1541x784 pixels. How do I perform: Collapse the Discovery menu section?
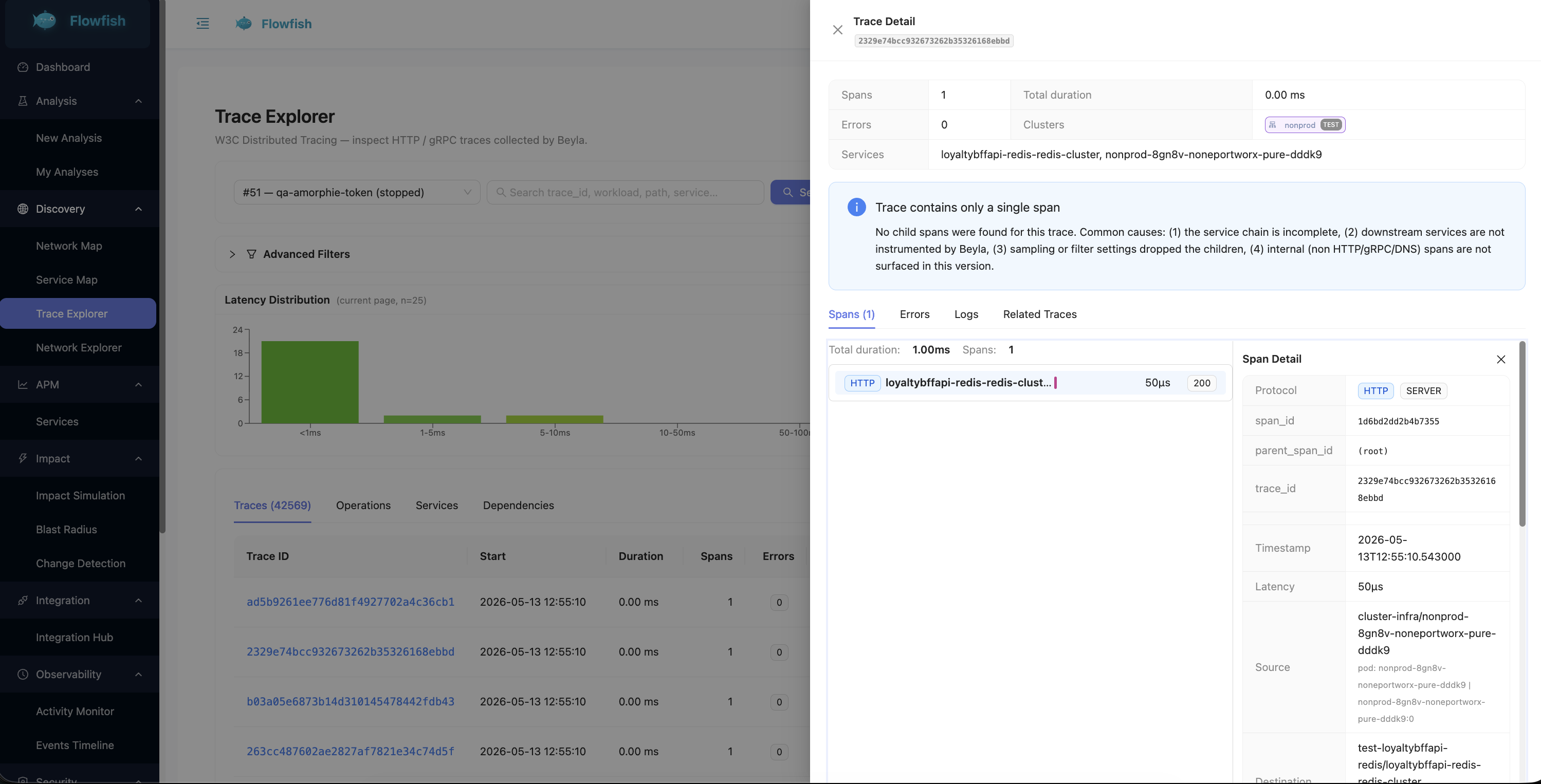point(139,209)
